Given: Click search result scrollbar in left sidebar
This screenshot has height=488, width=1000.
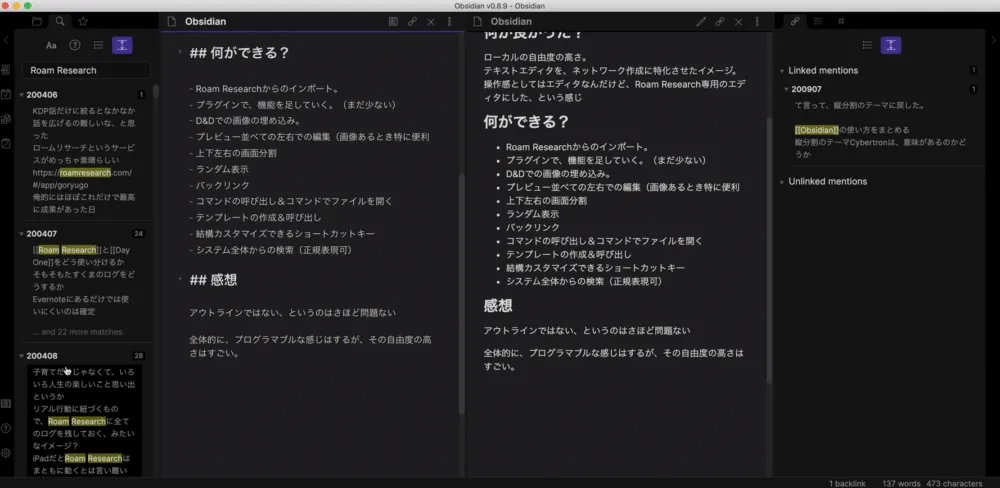Looking at the screenshot, I should 156,91.
